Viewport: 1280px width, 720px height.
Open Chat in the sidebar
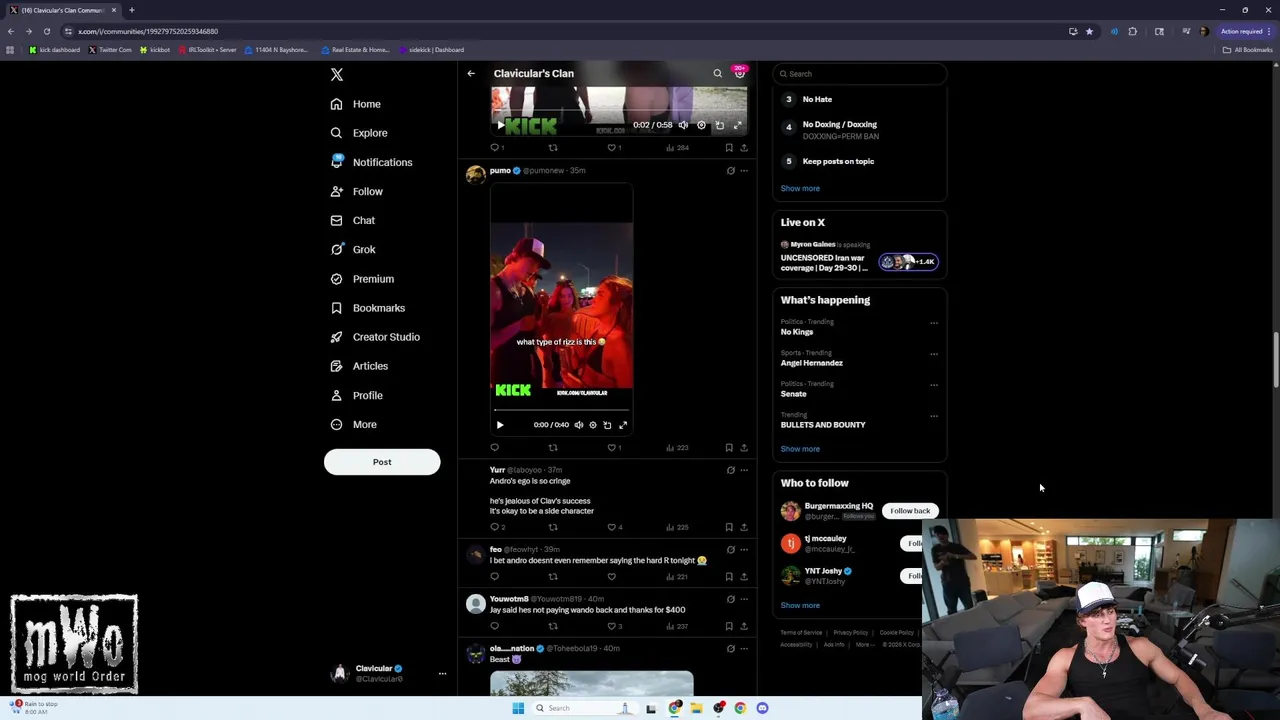(x=352, y=220)
